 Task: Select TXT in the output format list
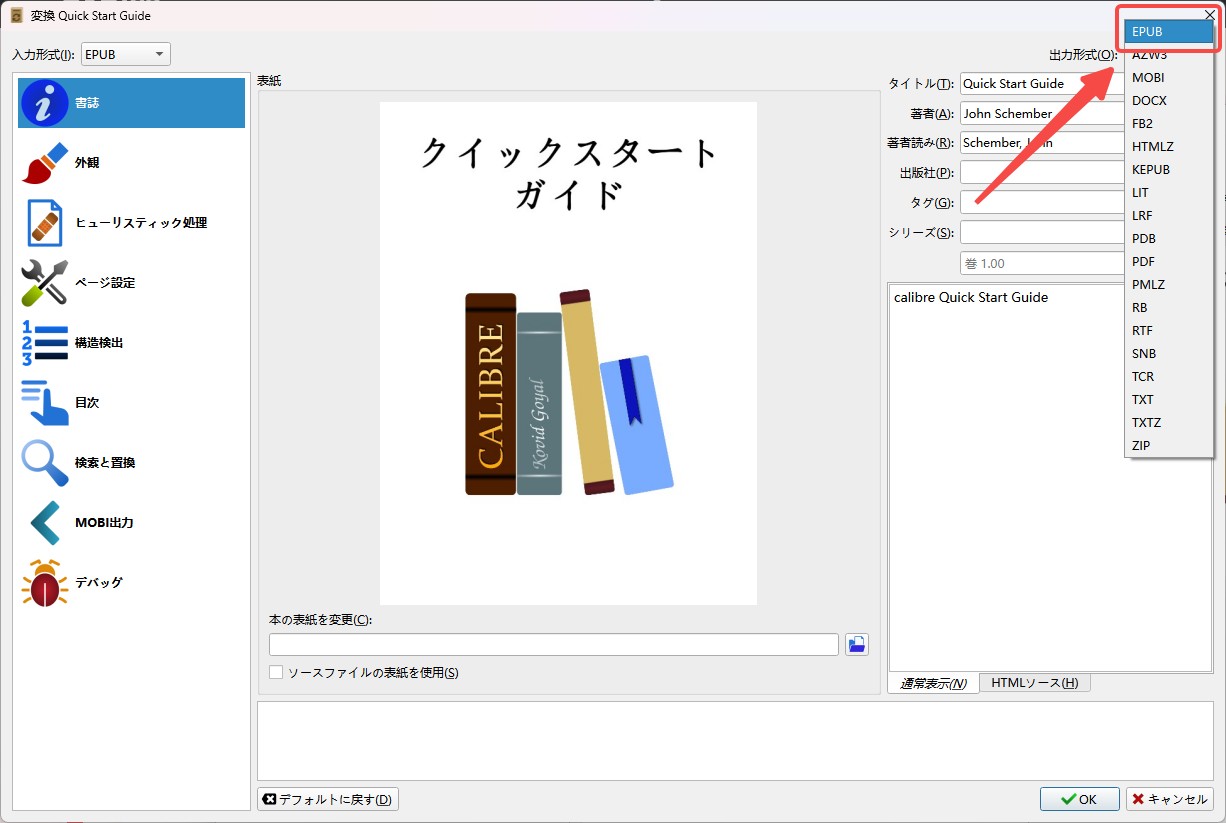point(1169,400)
